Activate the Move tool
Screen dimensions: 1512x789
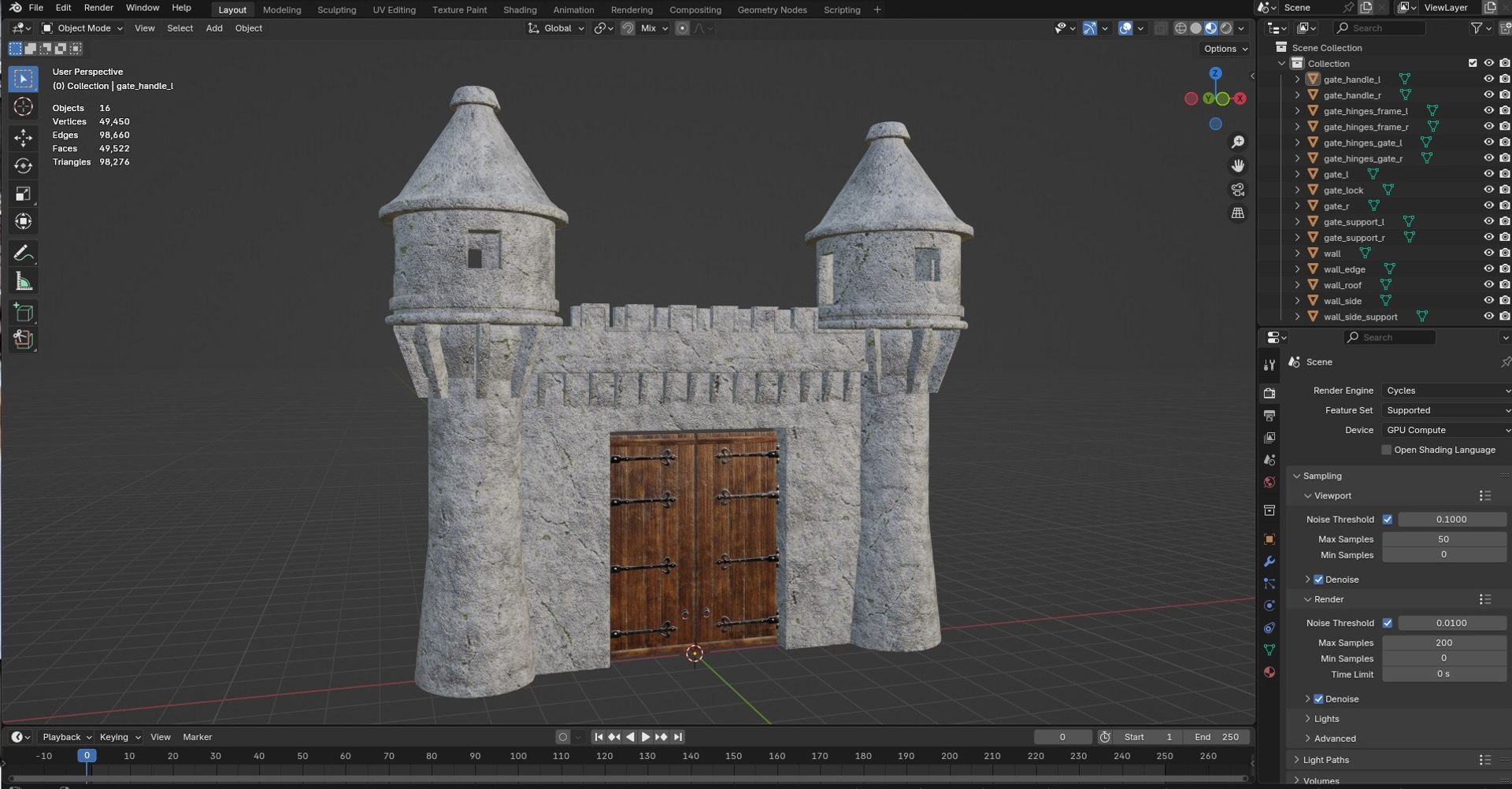pyautogui.click(x=23, y=138)
